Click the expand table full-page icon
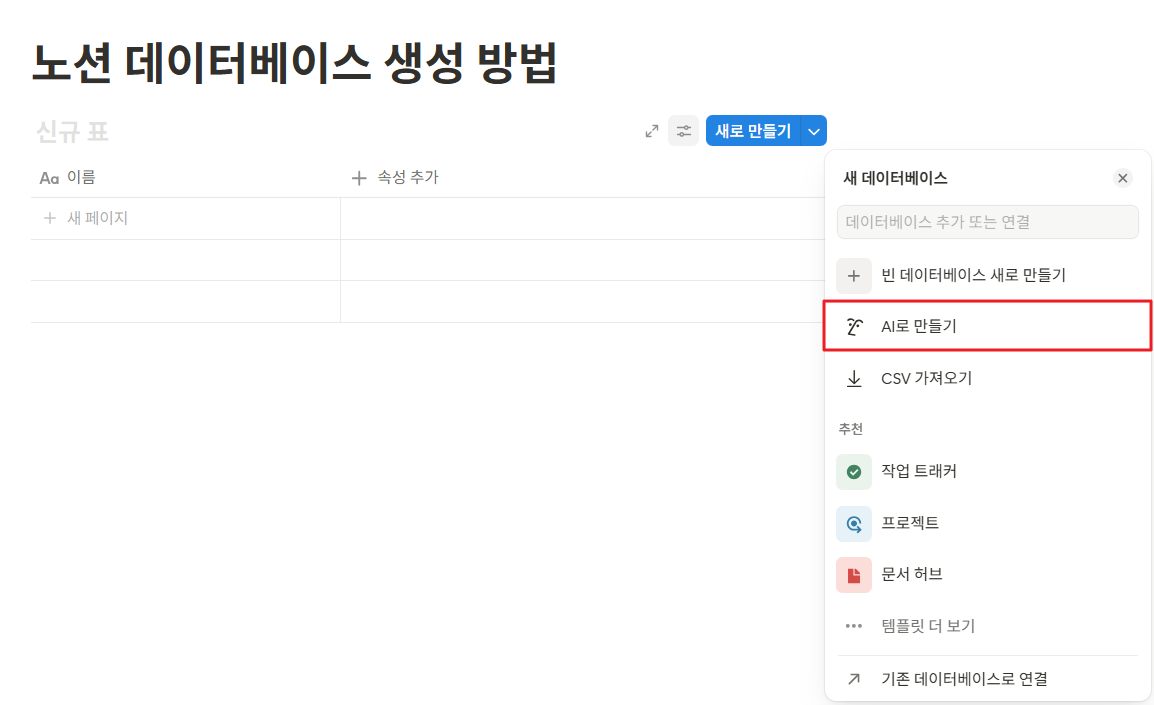The width and height of the screenshot is (1154, 705). click(x=651, y=130)
